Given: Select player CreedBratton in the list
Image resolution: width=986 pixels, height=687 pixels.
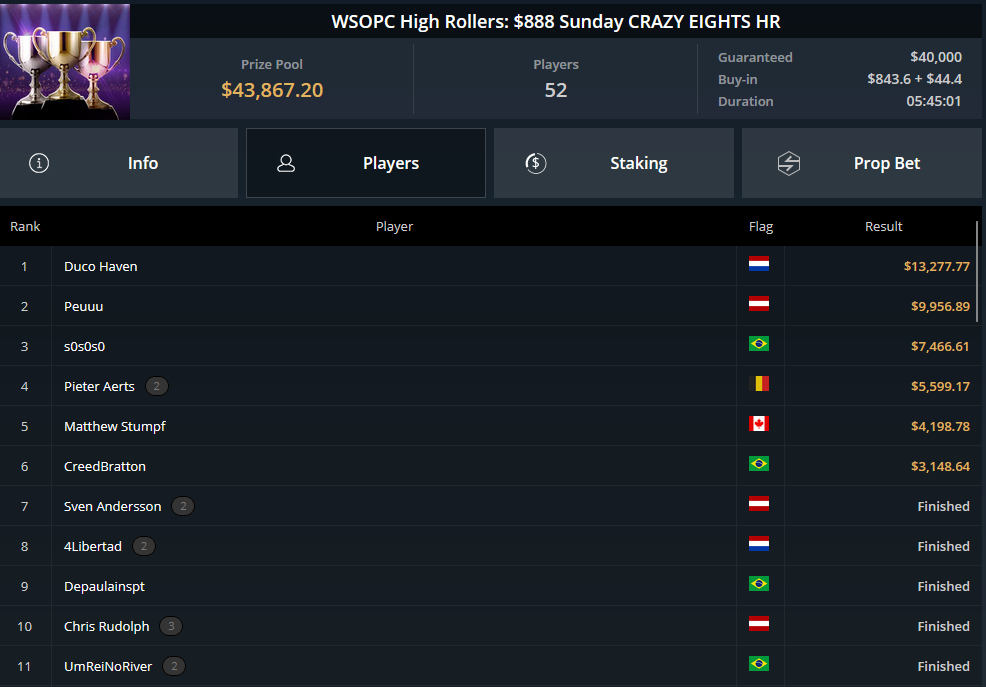Looking at the screenshot, I should [x=105, y=466].
